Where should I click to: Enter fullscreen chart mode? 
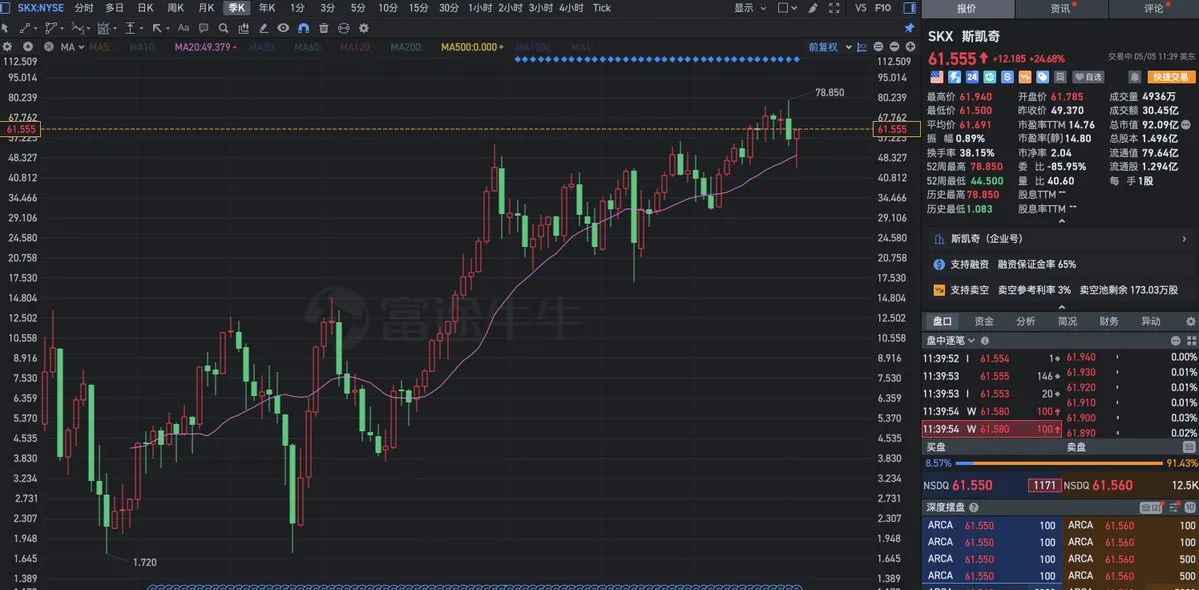click(x=833, y=8)
